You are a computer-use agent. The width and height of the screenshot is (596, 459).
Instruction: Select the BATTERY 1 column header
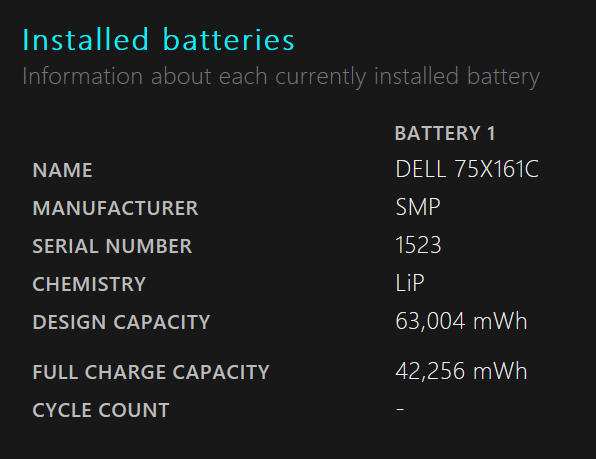tap(445, 133)
